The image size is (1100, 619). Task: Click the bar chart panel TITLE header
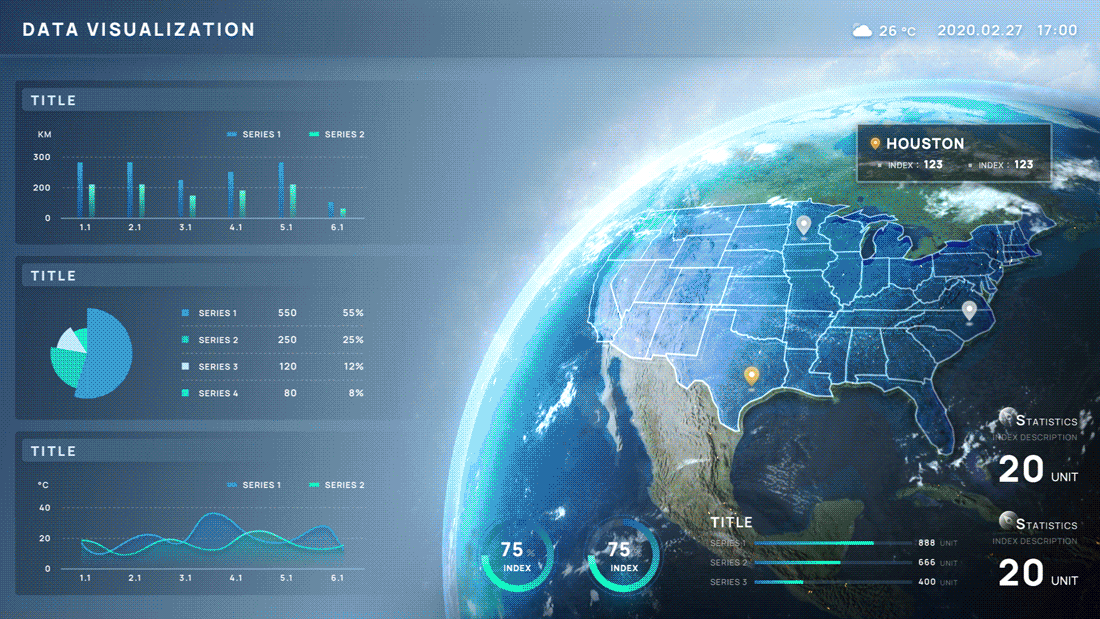(53, 100)
